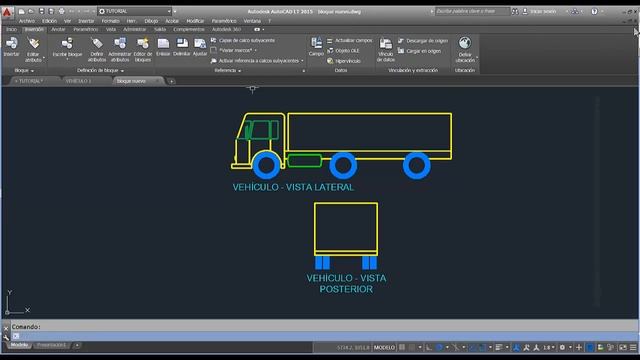Click Hipervínculo
640x360 pixels.
(344, 61)
